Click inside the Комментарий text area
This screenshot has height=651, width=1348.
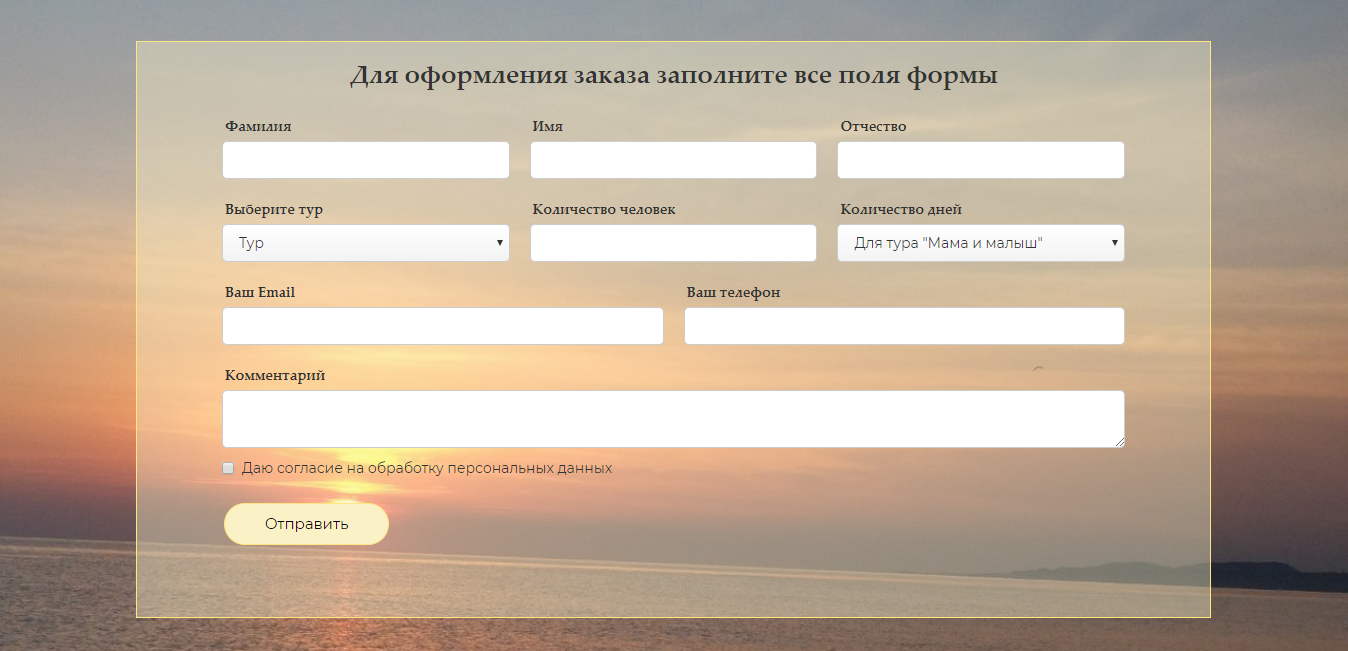(x=673, y=419)
